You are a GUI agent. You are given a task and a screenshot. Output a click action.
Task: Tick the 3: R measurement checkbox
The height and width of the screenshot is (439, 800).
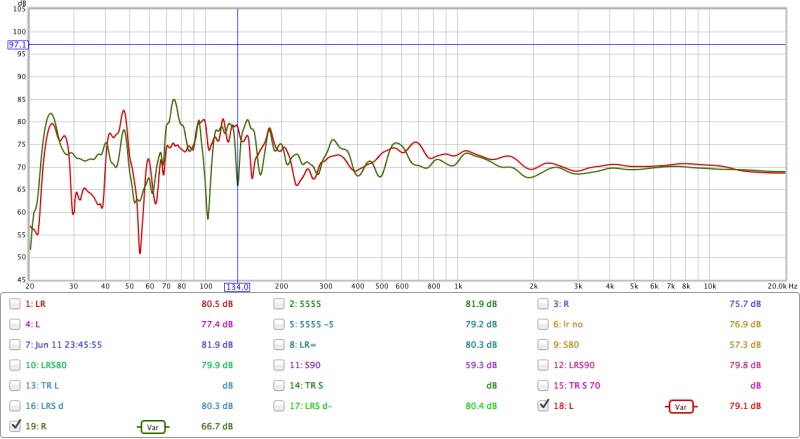click(x=545, y=303)
